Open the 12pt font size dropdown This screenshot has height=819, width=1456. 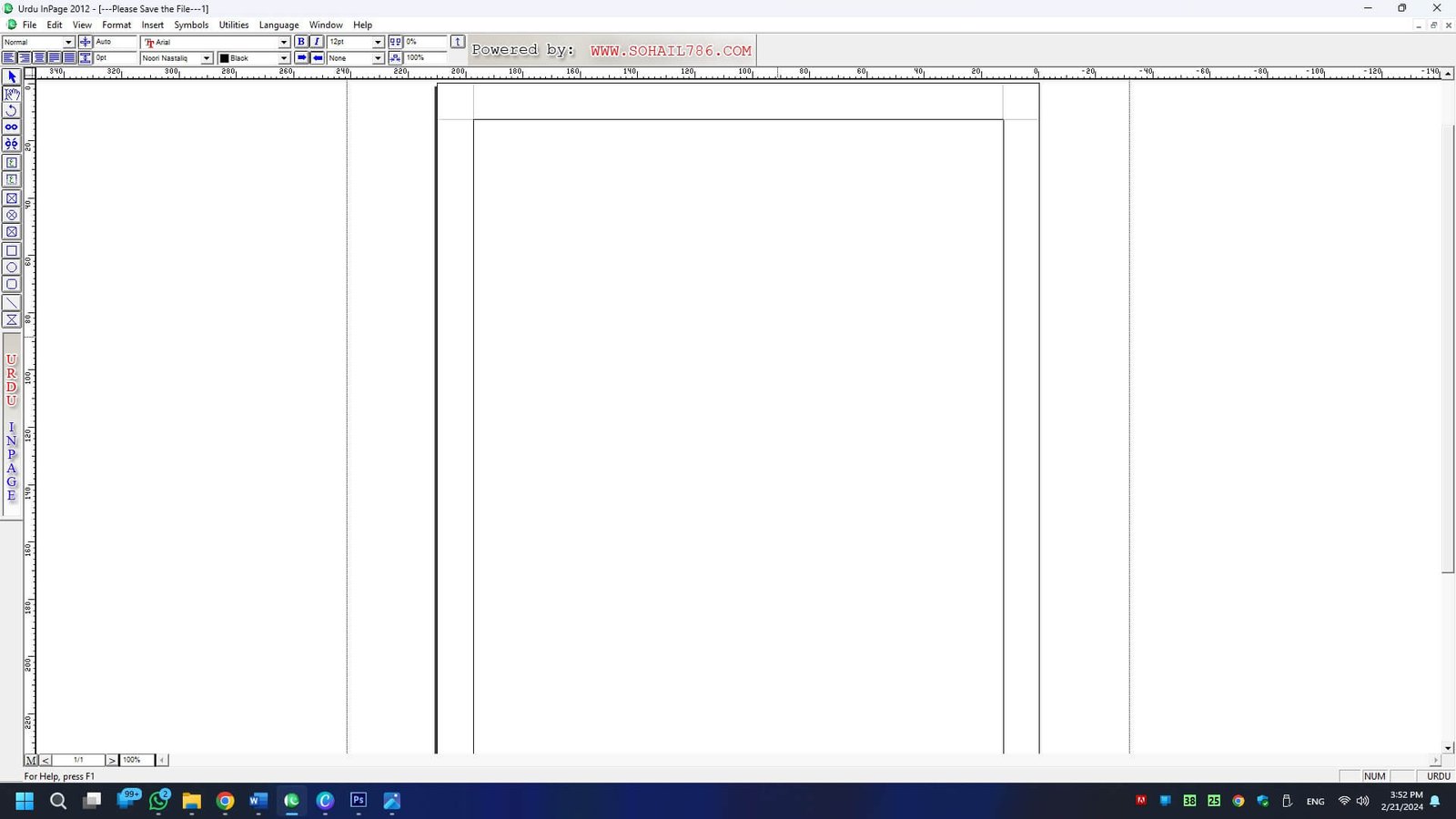tap(378, 43)
